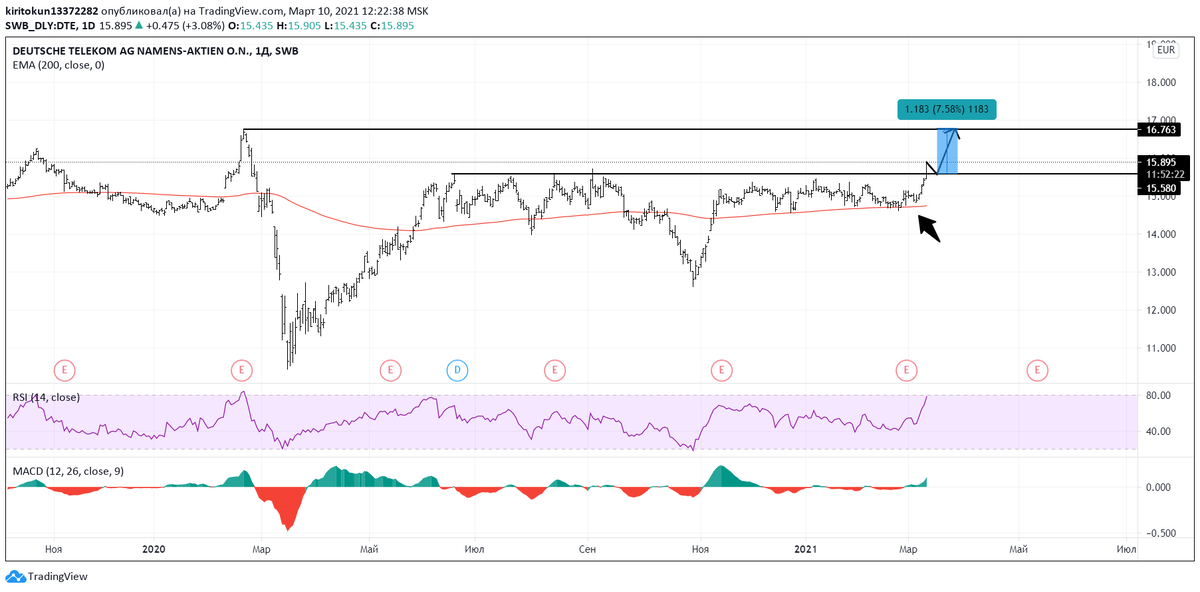Open the EUR currency selector
Image resolution: width=1200 pixels, height=592 pixels.
pyautogui.click(x=1166, y=49)
